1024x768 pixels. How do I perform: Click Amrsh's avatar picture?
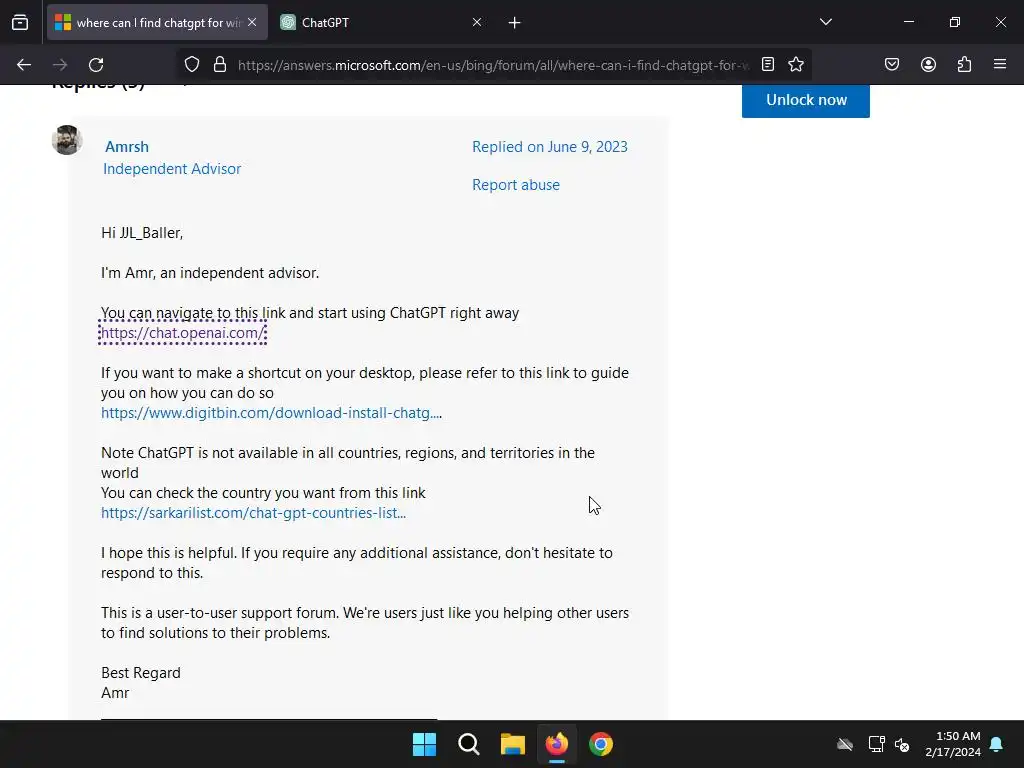coord(67,140)
